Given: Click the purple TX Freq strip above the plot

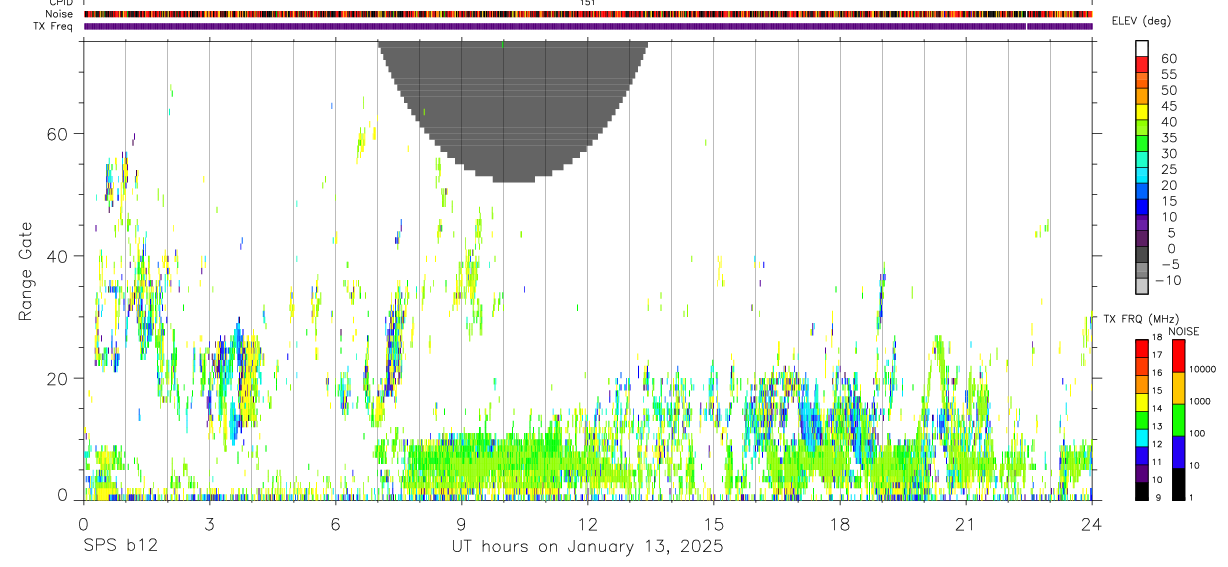Looking at the screenshot, I should click(588, 26).
